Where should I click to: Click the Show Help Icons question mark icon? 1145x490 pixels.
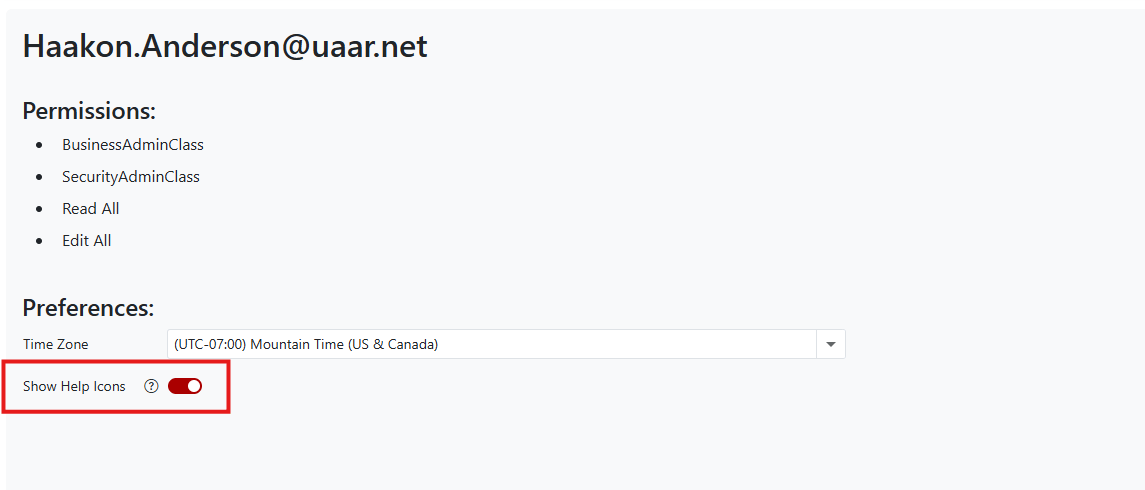(x=151, y=386)
